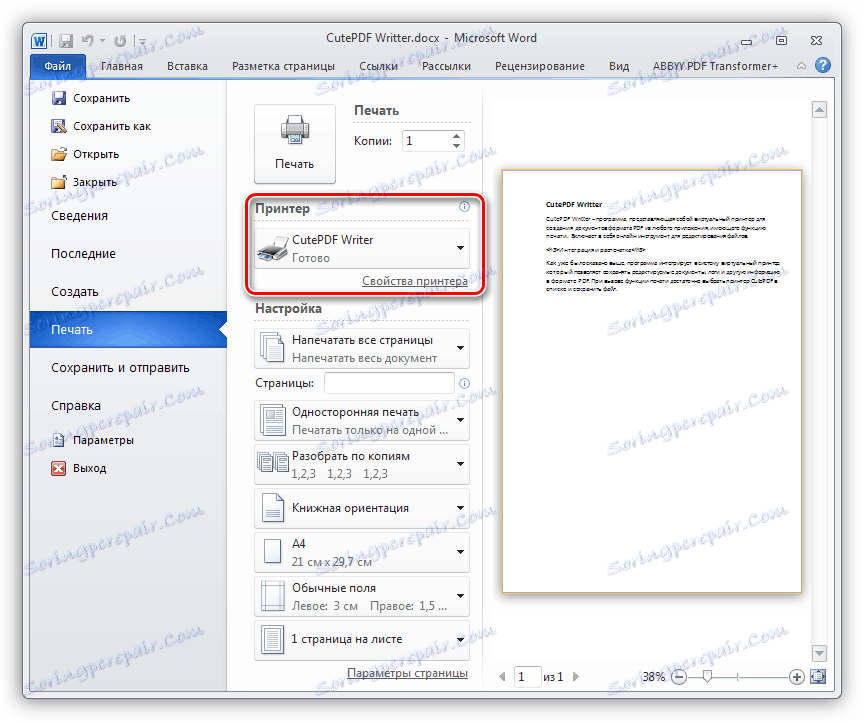The image size is (864, 721).
Task: Click Закрыть in the backstage menu
Action: click(x=84, y=182)
